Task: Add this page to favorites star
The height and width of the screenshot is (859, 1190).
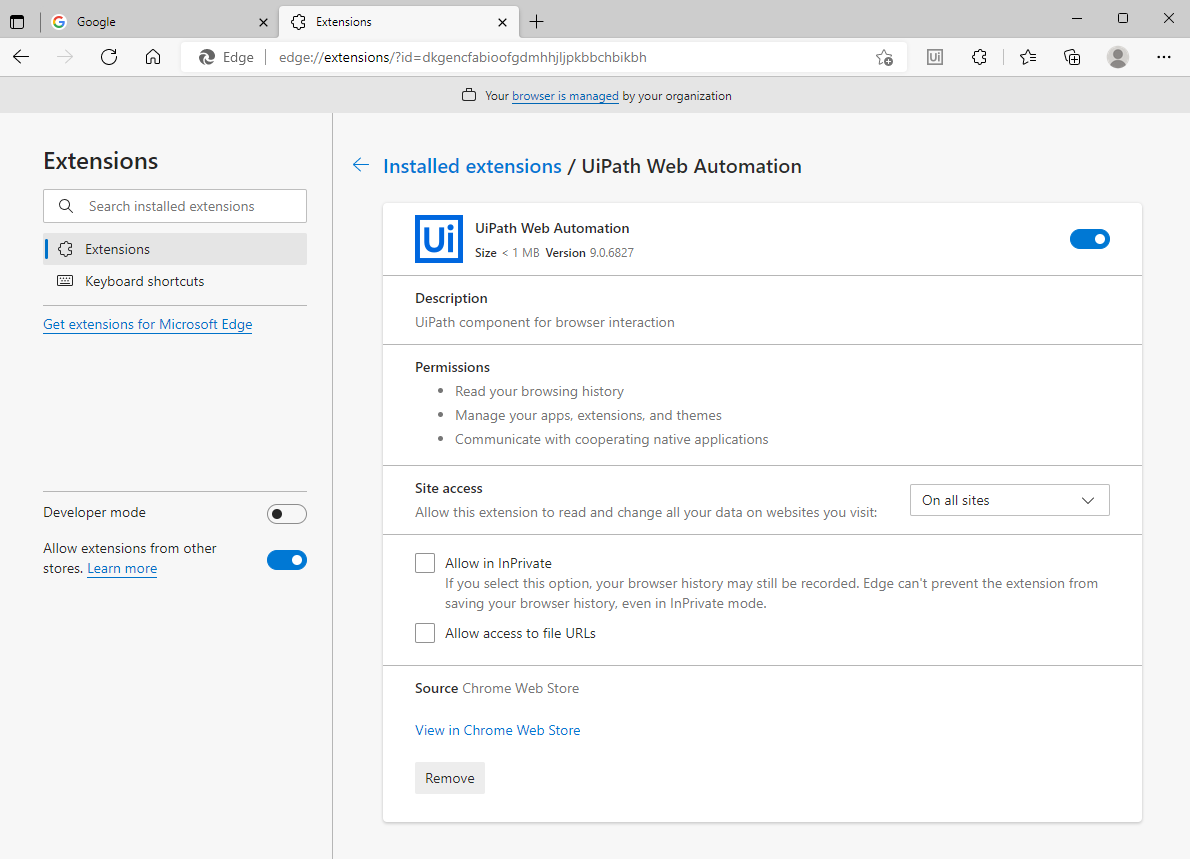Action: 884,58
